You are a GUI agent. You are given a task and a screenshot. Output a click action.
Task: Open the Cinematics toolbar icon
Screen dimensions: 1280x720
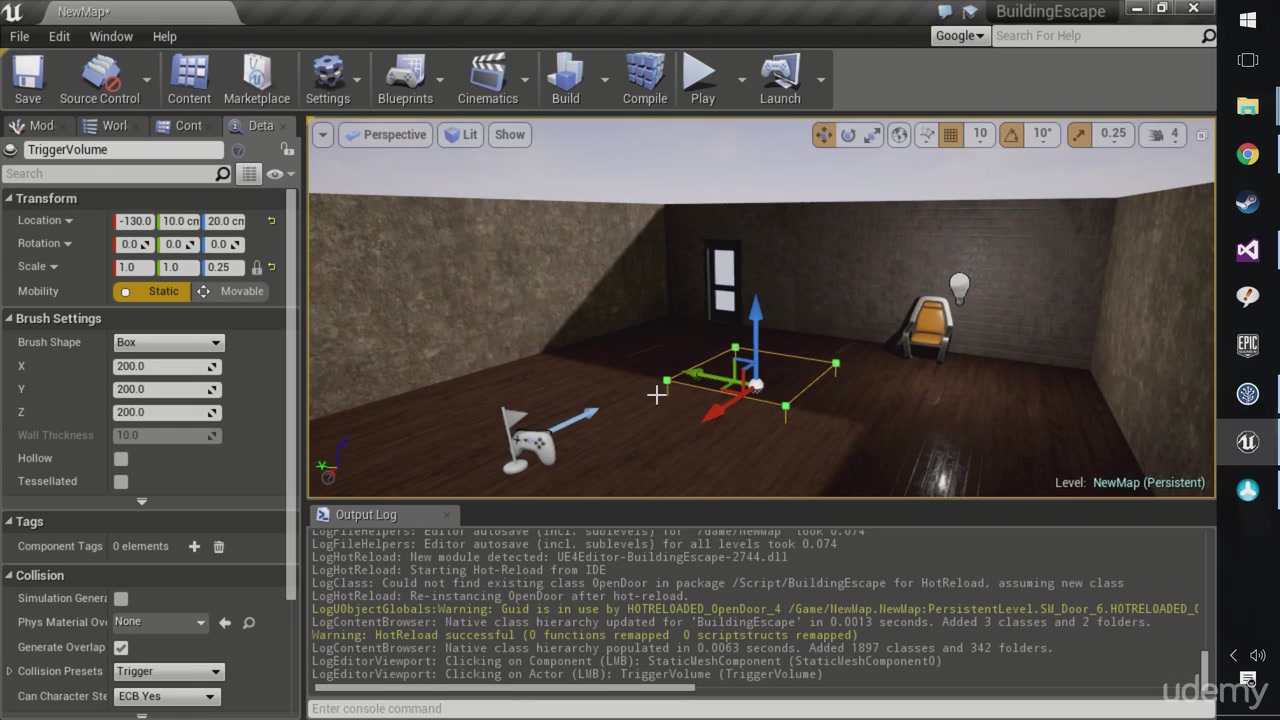[488, 79]
